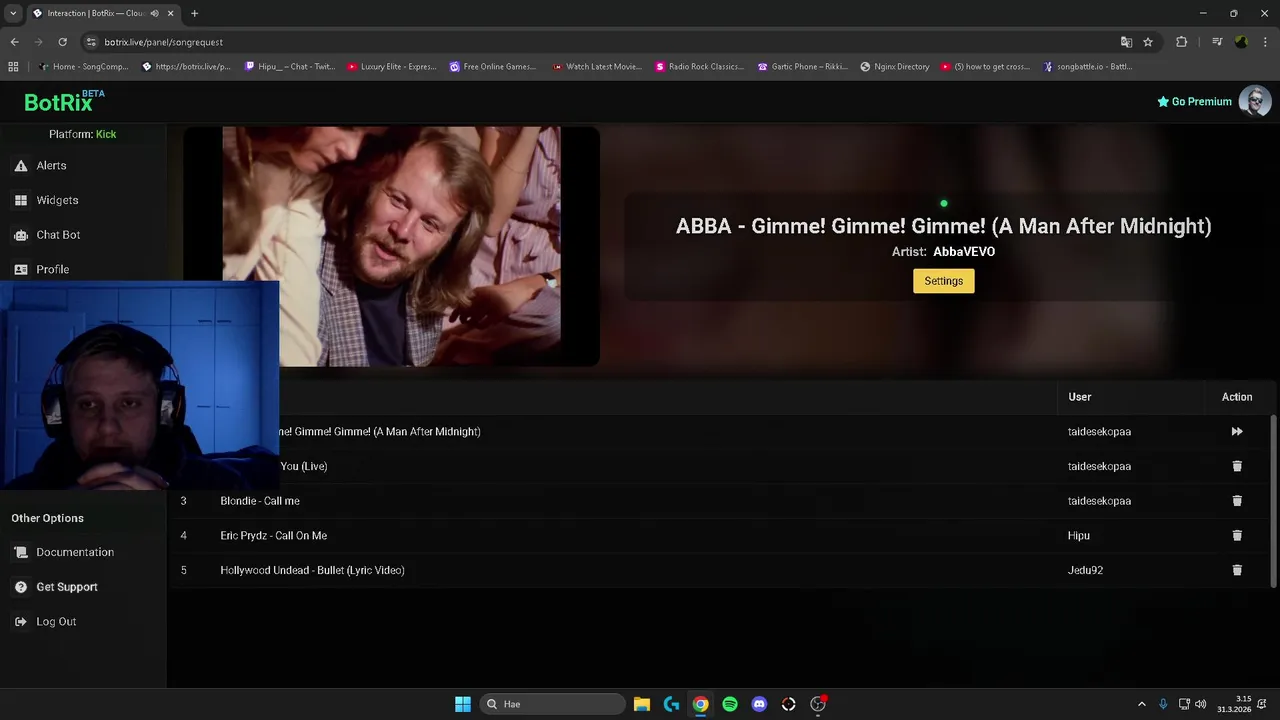Skip the current ABBA song
Image resolution: width=1280 pixels, height=720 pixels.
tap(1237, 432)
